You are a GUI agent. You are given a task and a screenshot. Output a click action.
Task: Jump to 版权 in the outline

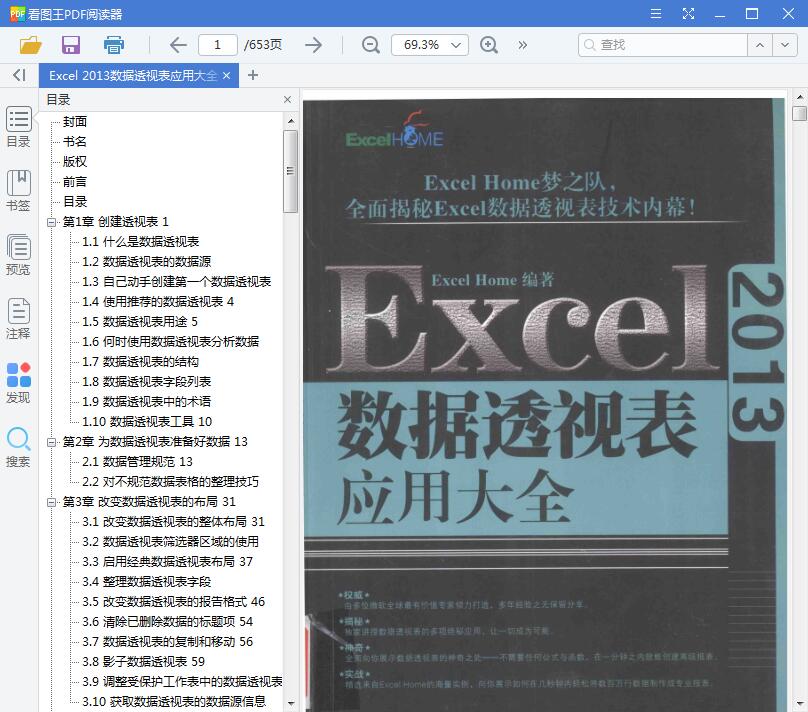pyautogui.click(x=75, y=162)
